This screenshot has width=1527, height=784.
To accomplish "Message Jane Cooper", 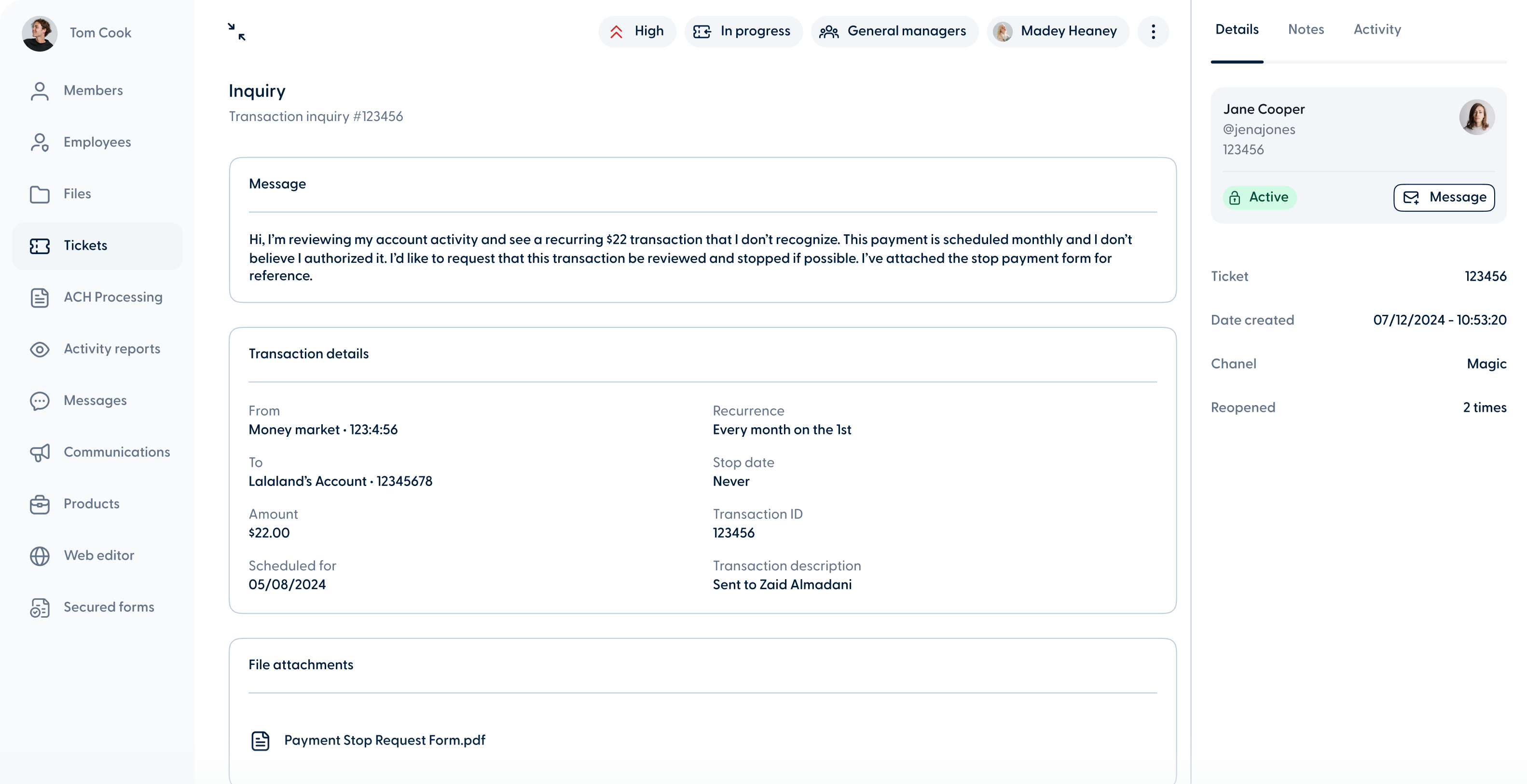I will coord(1444,197).
